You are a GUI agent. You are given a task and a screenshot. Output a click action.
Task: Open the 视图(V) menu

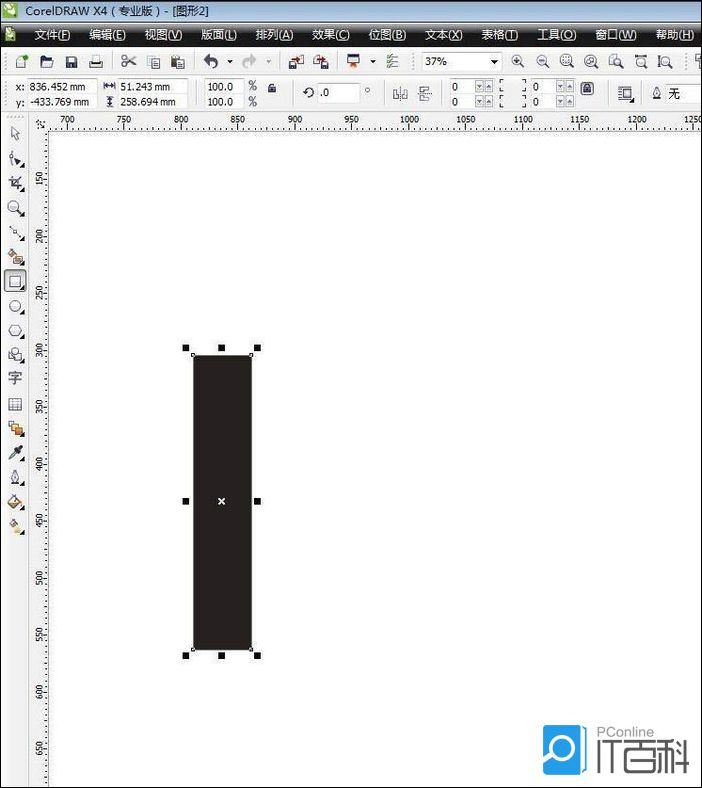163,35
